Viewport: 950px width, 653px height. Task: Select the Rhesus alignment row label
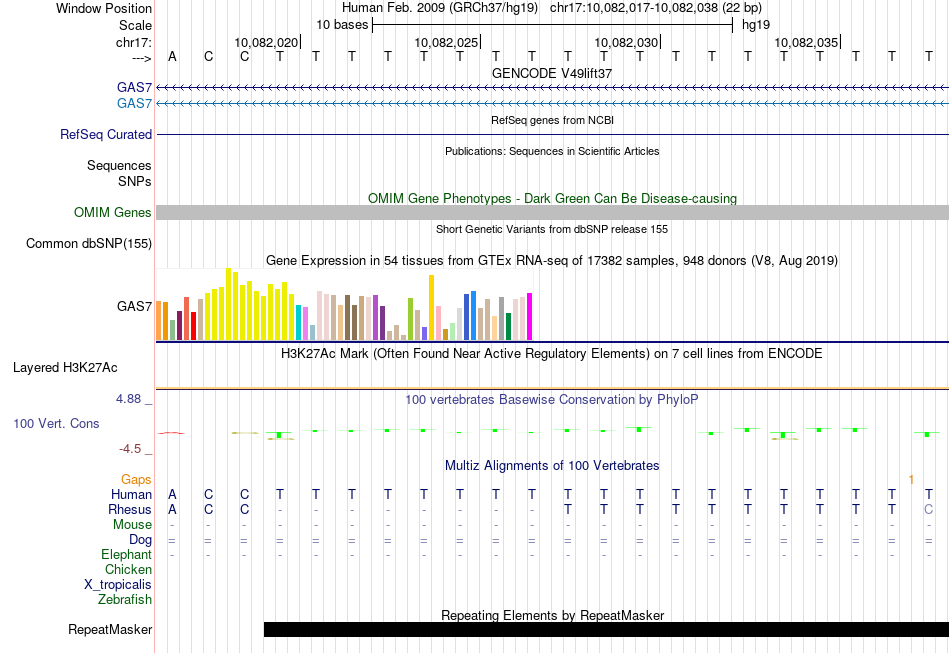coord(130,510)
